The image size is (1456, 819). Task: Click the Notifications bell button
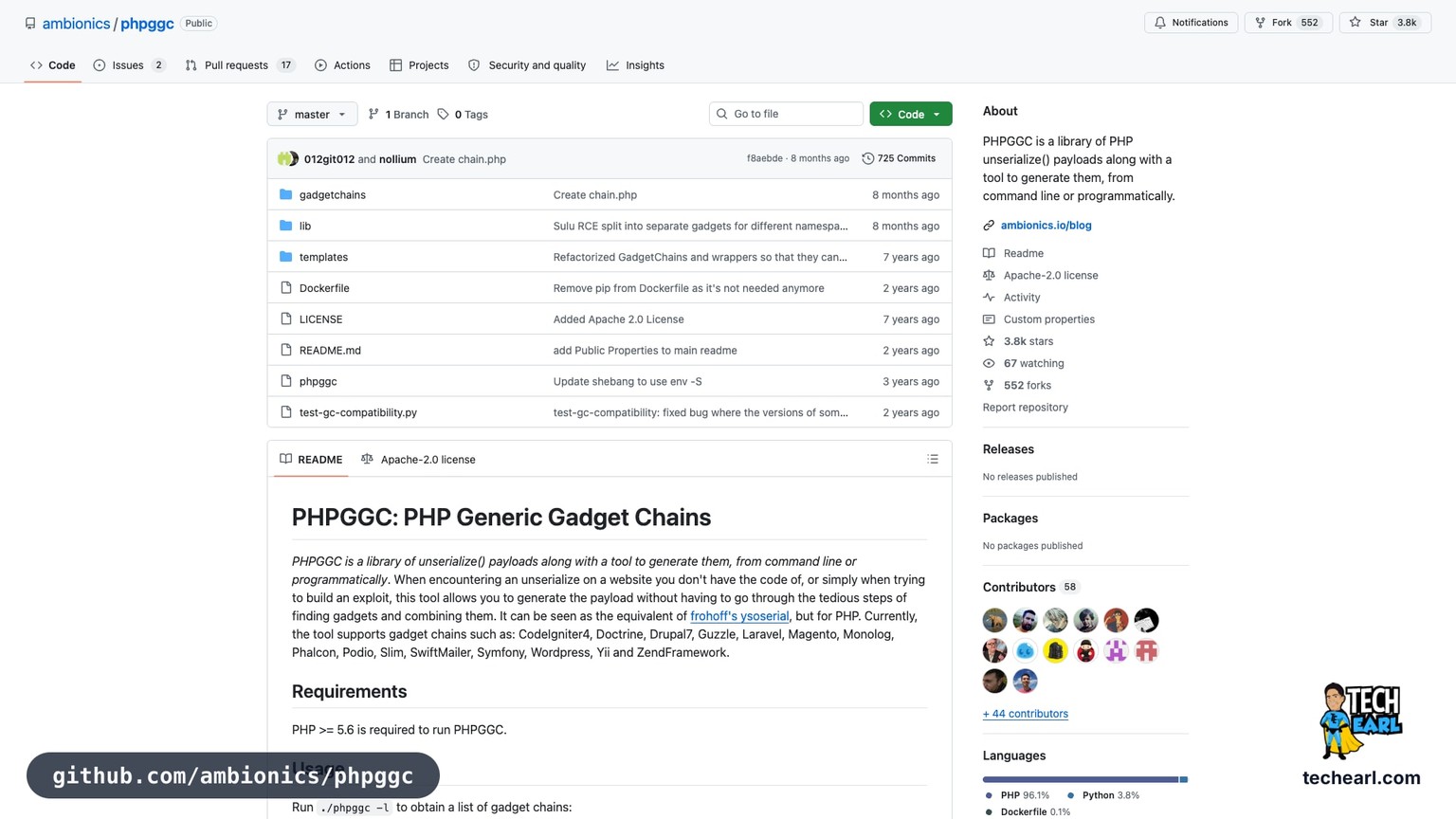[x=1191, y=23]
